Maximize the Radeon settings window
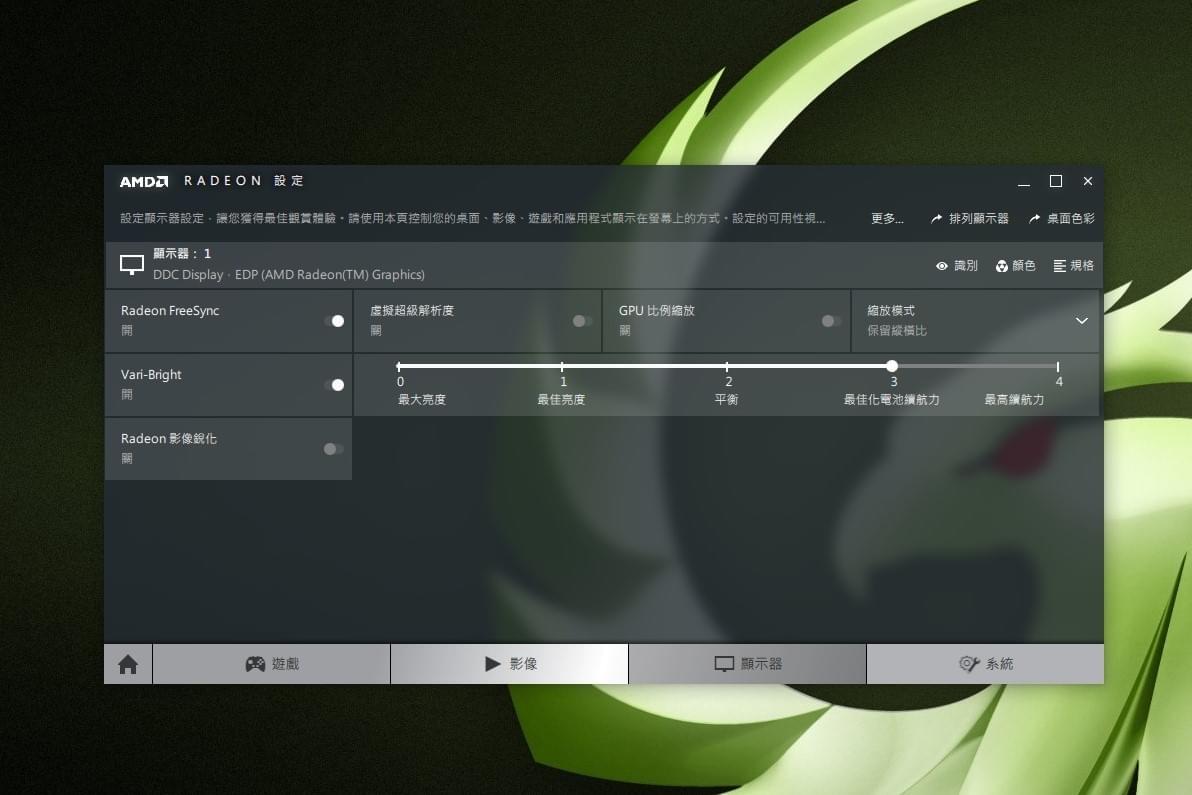 (x=1056, y=182)
